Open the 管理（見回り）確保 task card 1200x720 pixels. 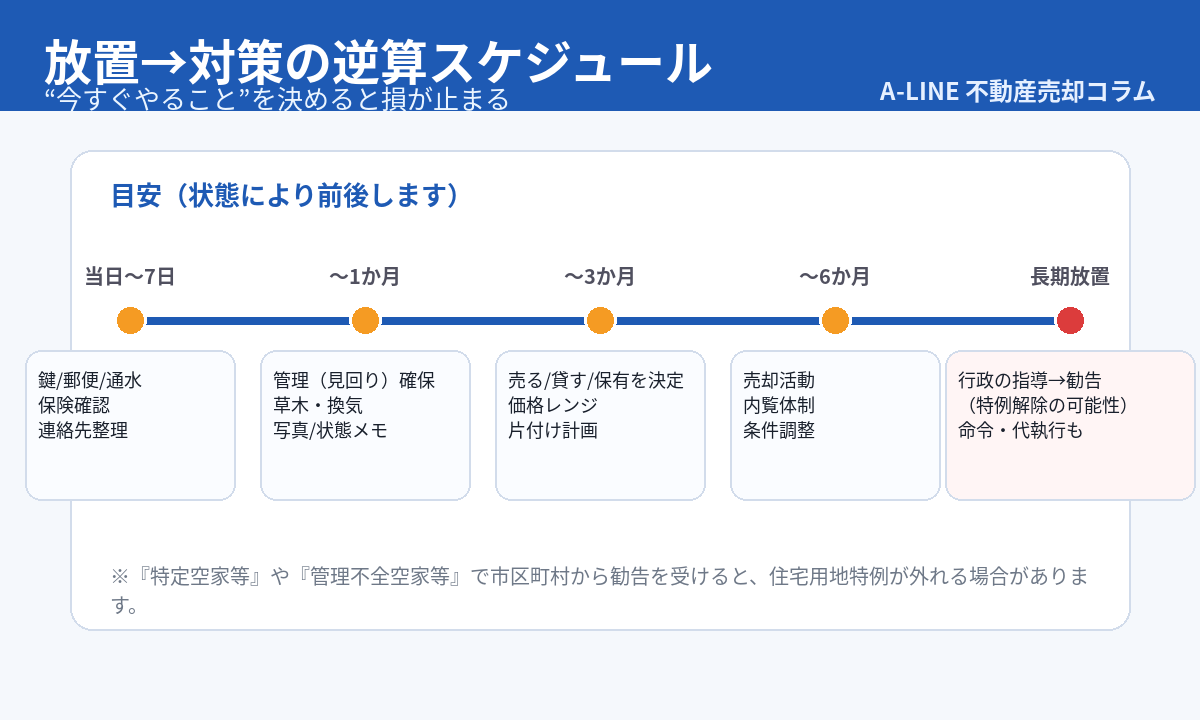tap(365, 425)
